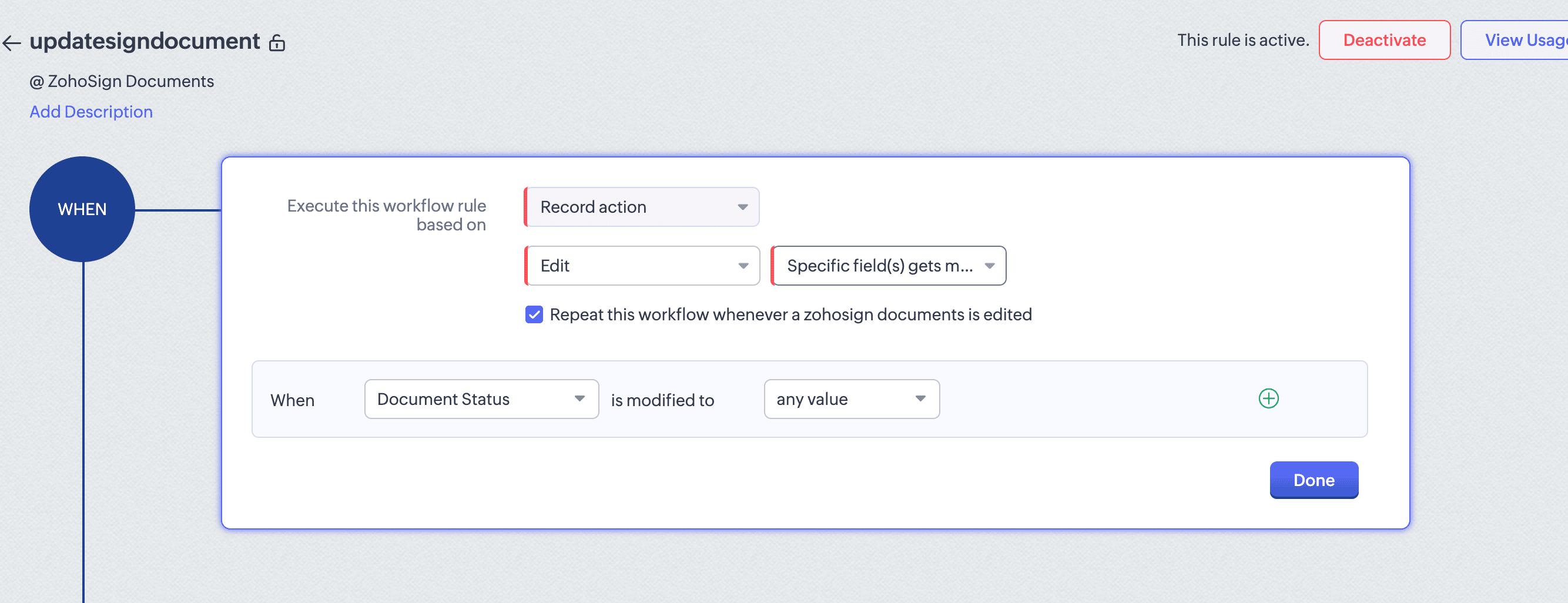Click the Add Description link
Screen dimensions: 1568x603
pyautogui.click(x=91, y=112)
